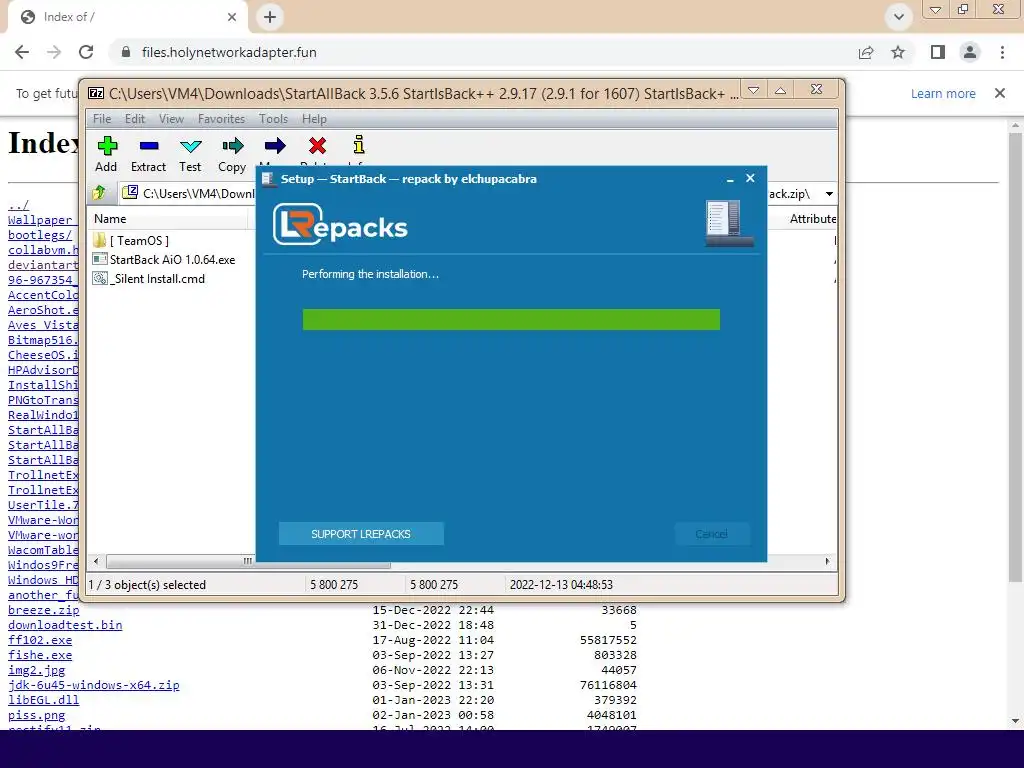Click the Extract icon in 7-Zip toolbar

[x=149, y=146]
